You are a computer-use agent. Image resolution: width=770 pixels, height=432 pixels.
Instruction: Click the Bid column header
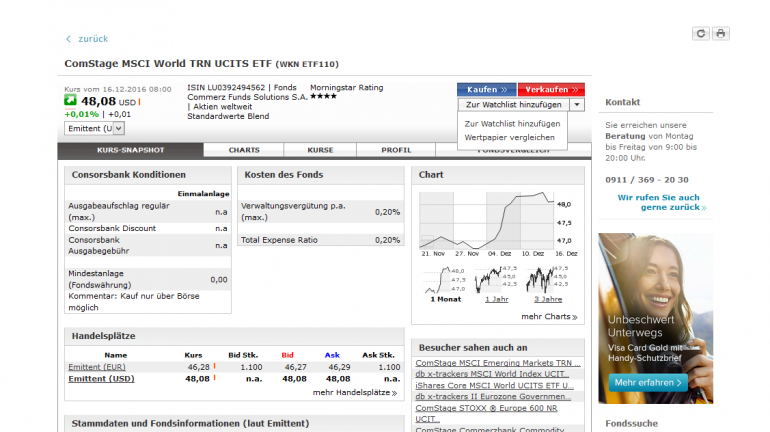[x=287, y=355]
